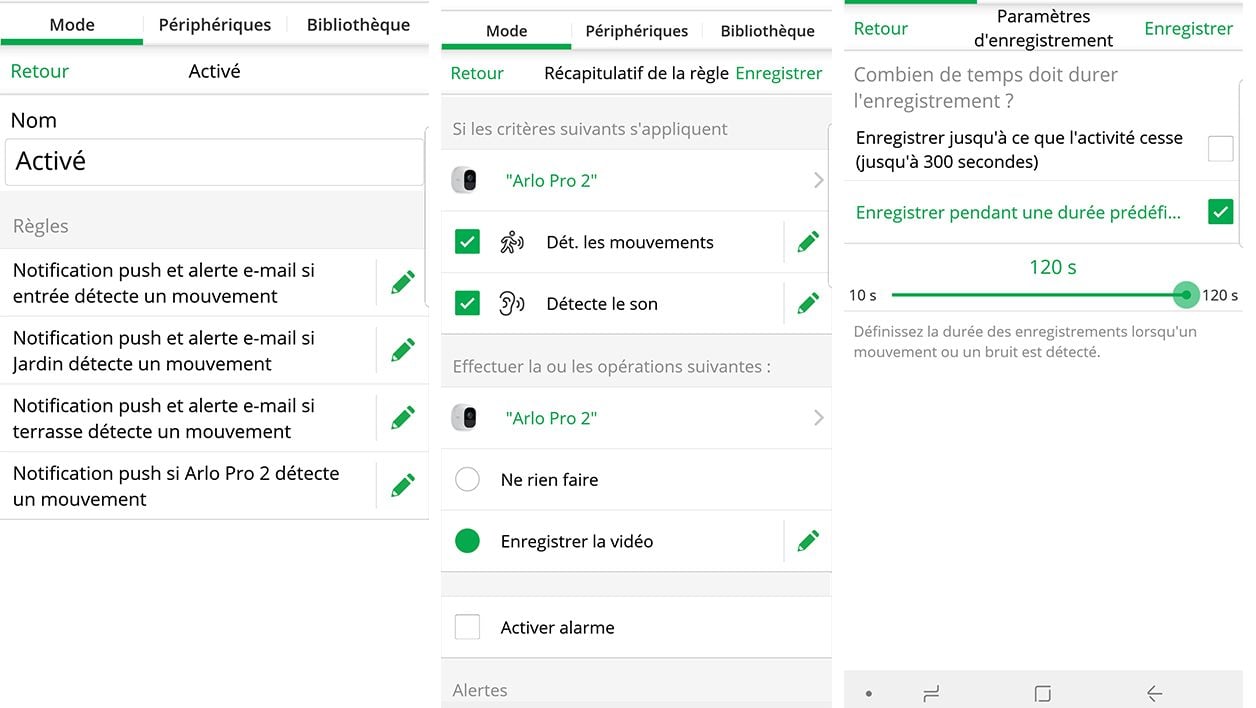This screenshot has width=1256, height=708.
Task: Tap the small dot in navigation bar
Action: click(x=868, y=693)
